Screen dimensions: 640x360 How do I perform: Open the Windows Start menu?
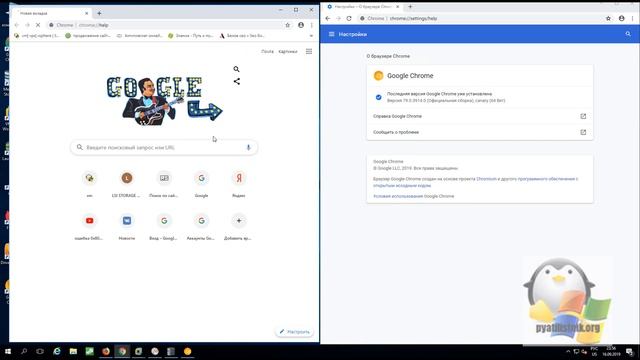point(8,351)
